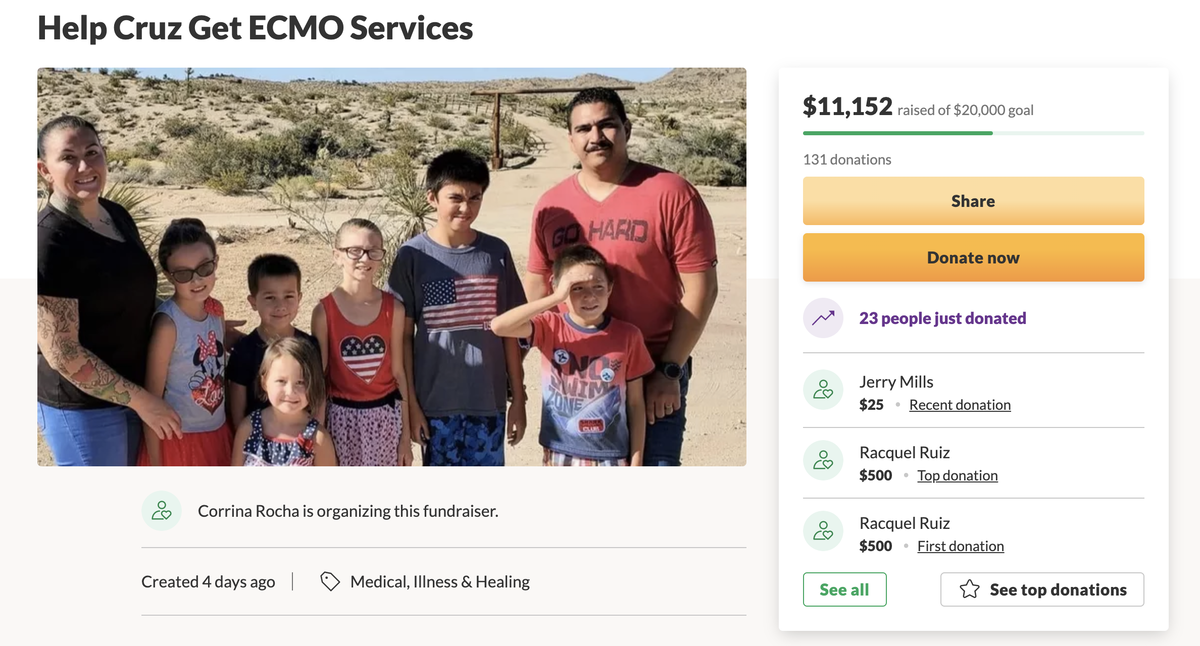The width and height of the screenshot is (1200, 646).
Task: Open See top donations
Action: coord(1042,590)
